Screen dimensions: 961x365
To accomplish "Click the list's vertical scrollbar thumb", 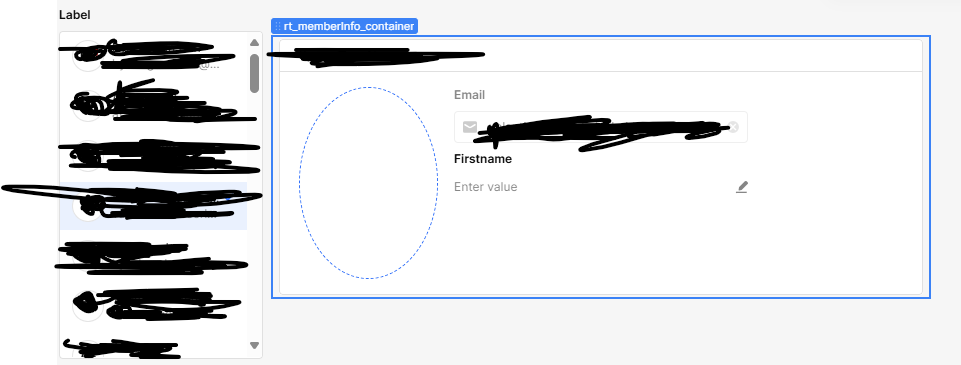I will tap(254, 73).
